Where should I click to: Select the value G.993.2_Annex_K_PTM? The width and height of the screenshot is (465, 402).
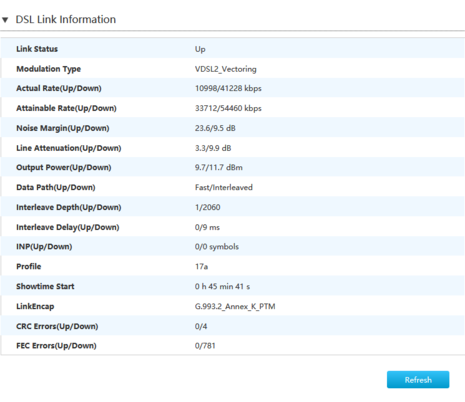(235, 306)
